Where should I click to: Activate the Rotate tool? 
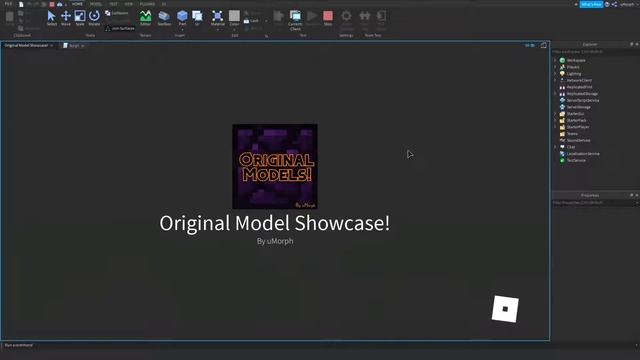click(94, 18)
